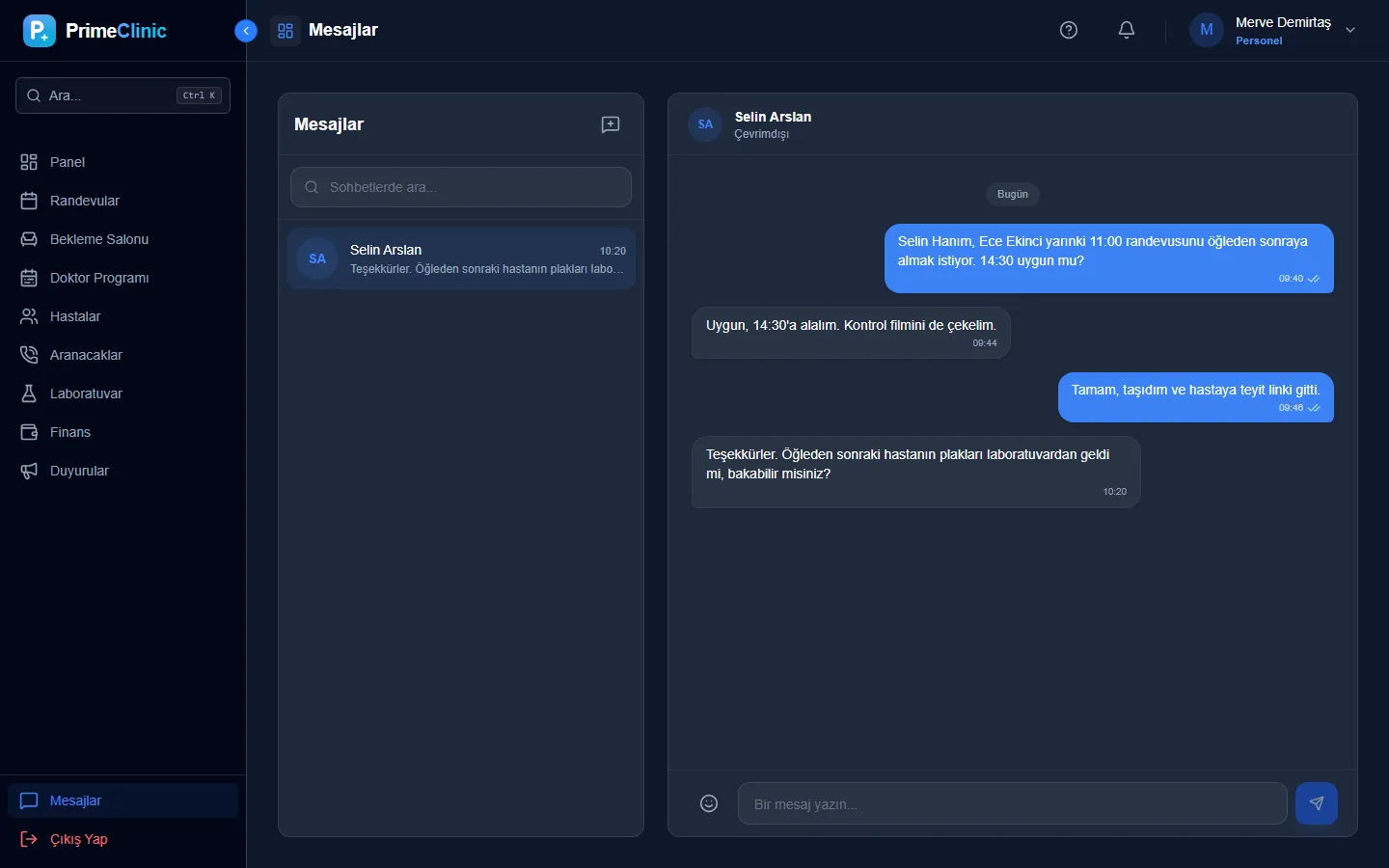
Task: Open Duyurular from the sidebar
Action: click(123, 471)
